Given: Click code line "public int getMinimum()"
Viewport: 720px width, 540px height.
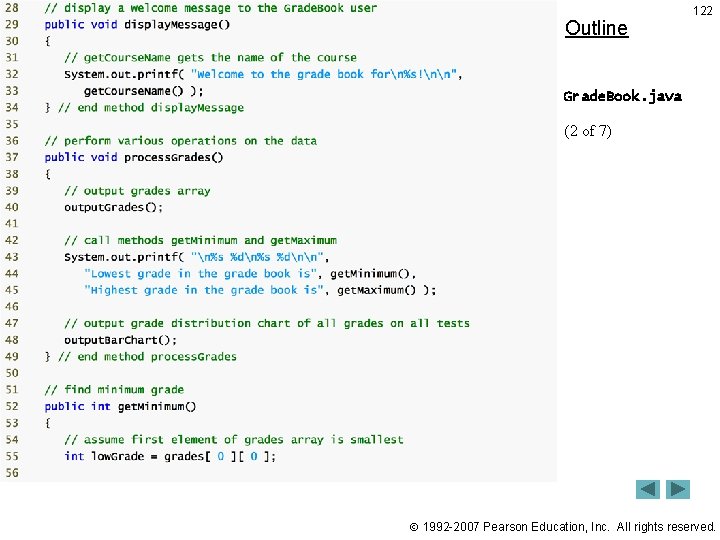Looking at the screenshot, I should click(x=120, y=406).
